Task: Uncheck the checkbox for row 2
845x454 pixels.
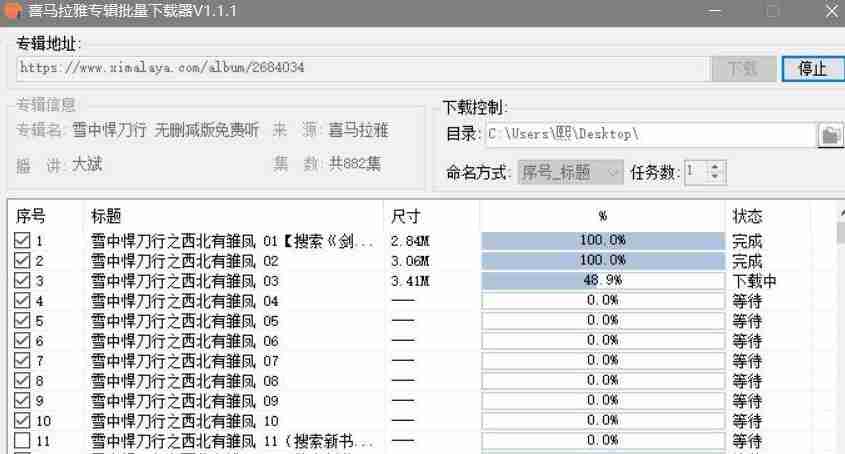Action: pos(22,260)
